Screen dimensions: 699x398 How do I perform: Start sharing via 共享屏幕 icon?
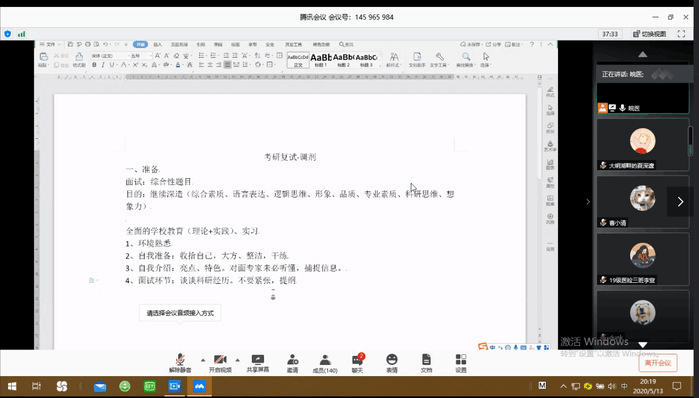(258, 363)
